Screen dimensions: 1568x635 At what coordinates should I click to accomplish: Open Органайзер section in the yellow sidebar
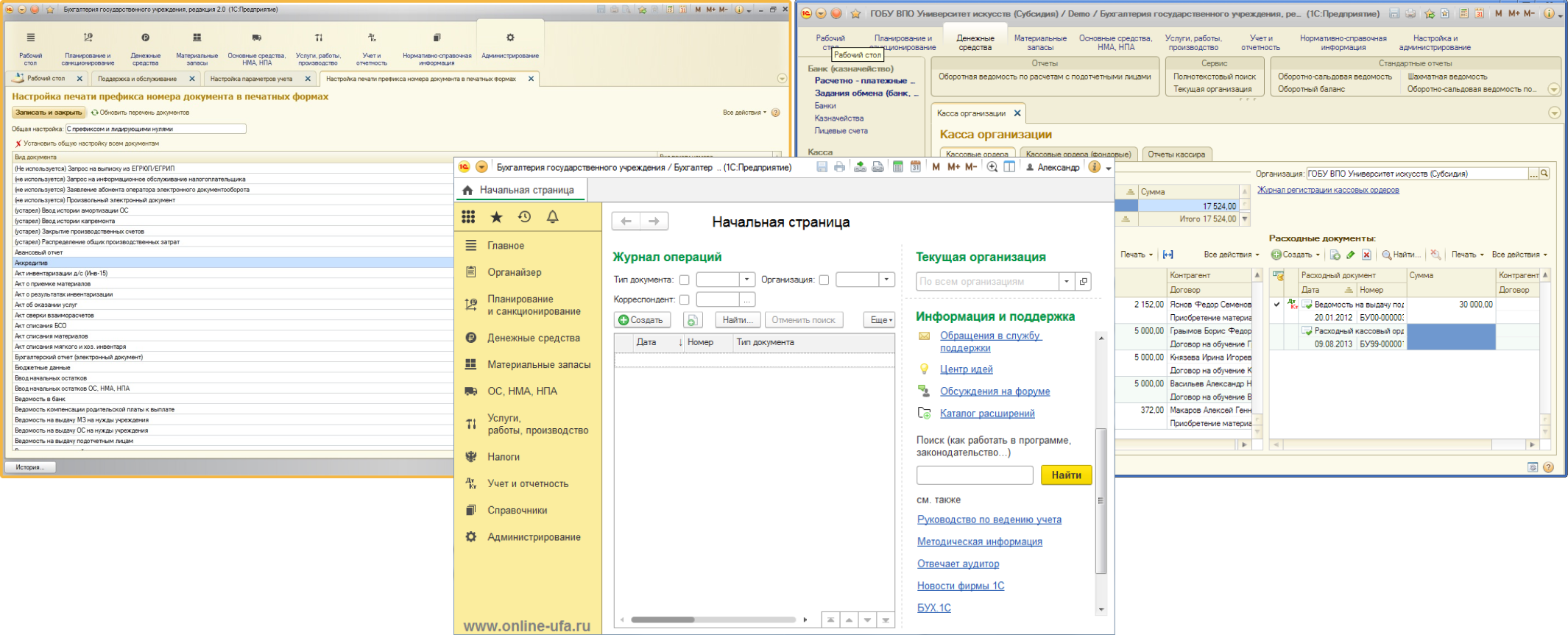tap(515, 272)
